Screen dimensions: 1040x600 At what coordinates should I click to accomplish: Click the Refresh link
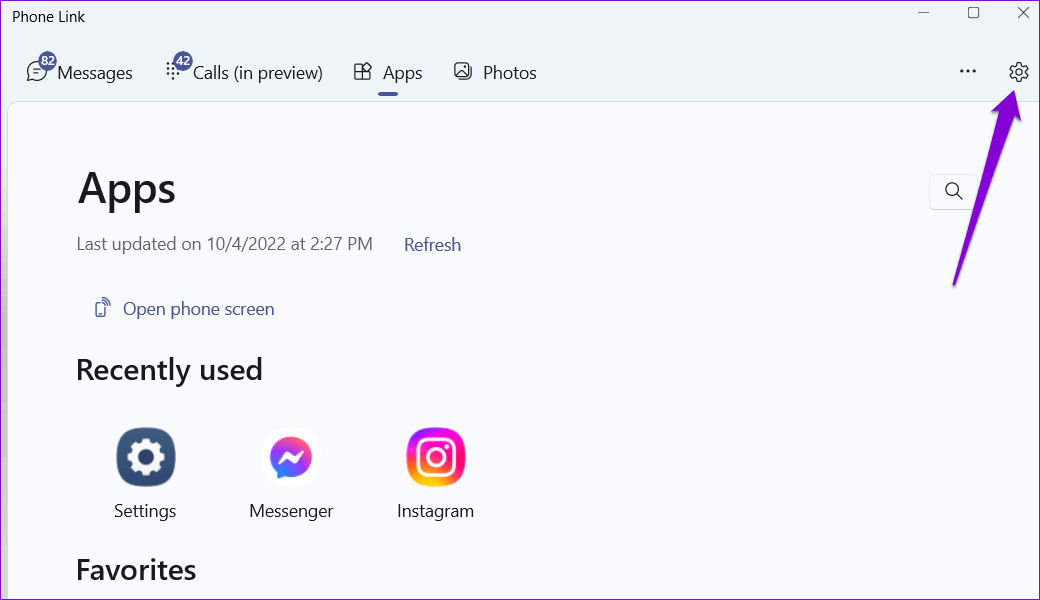(432, 245)
